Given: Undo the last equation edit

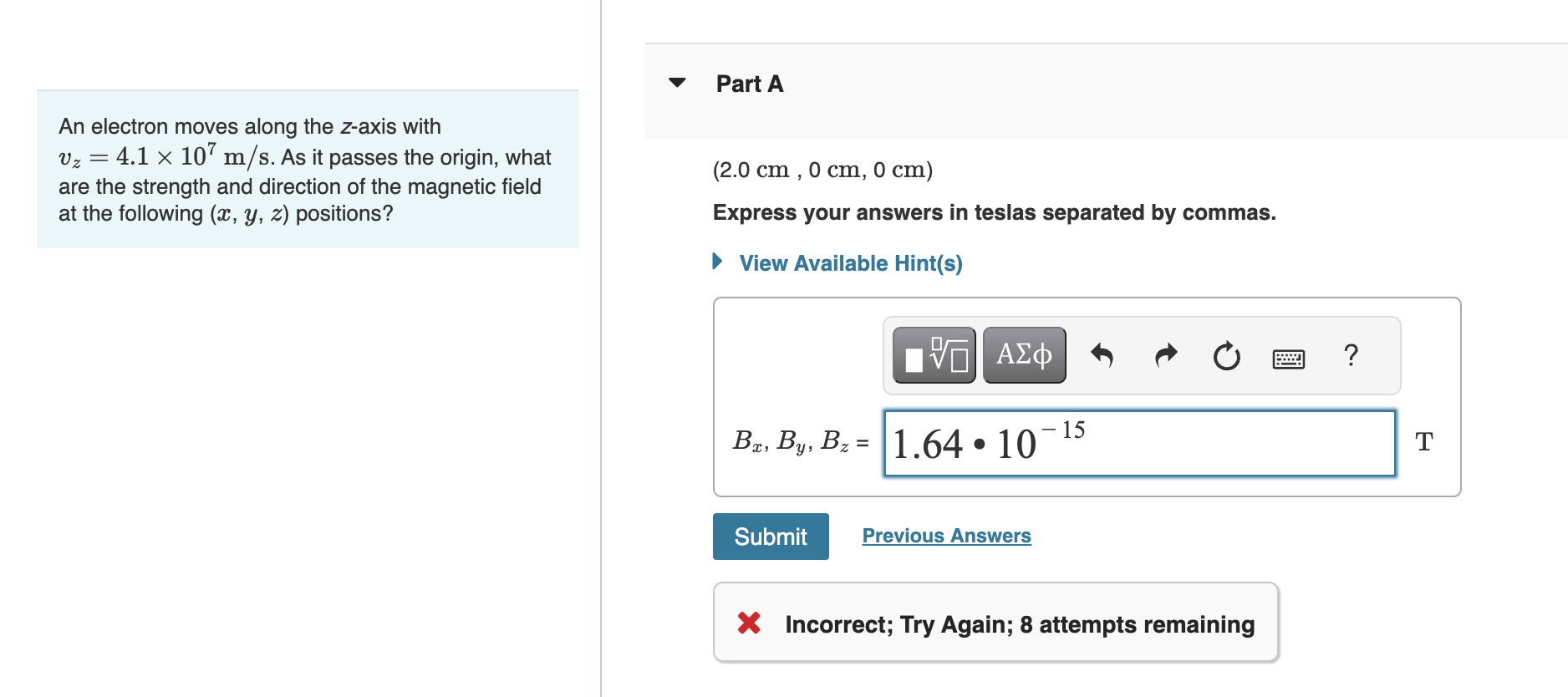Looking at the screenshot, I should click(1102, 354).
